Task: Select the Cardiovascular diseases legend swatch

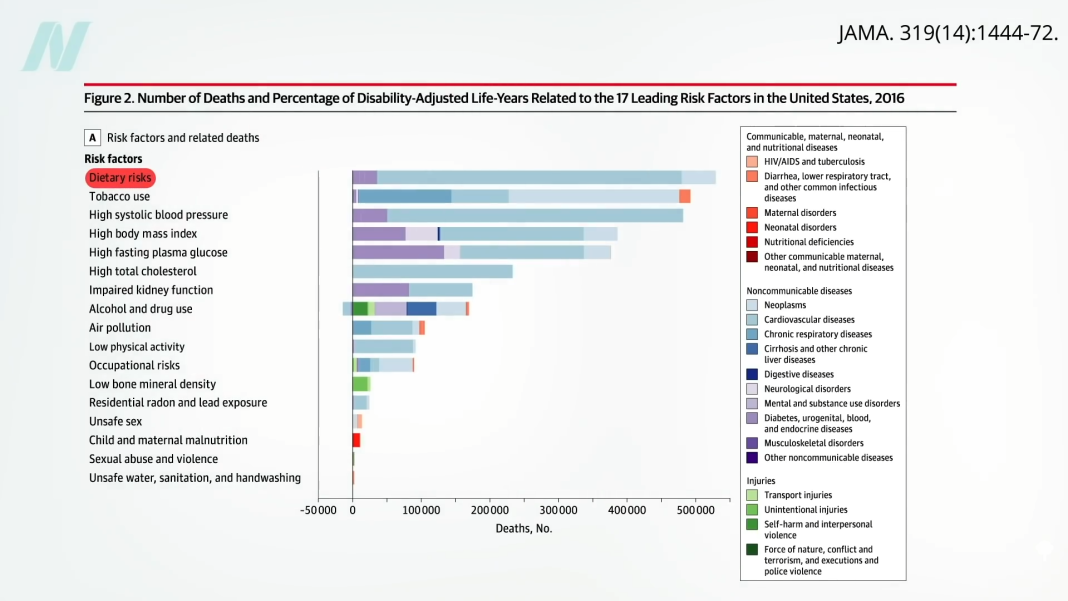Action: [x=752, y=320]
